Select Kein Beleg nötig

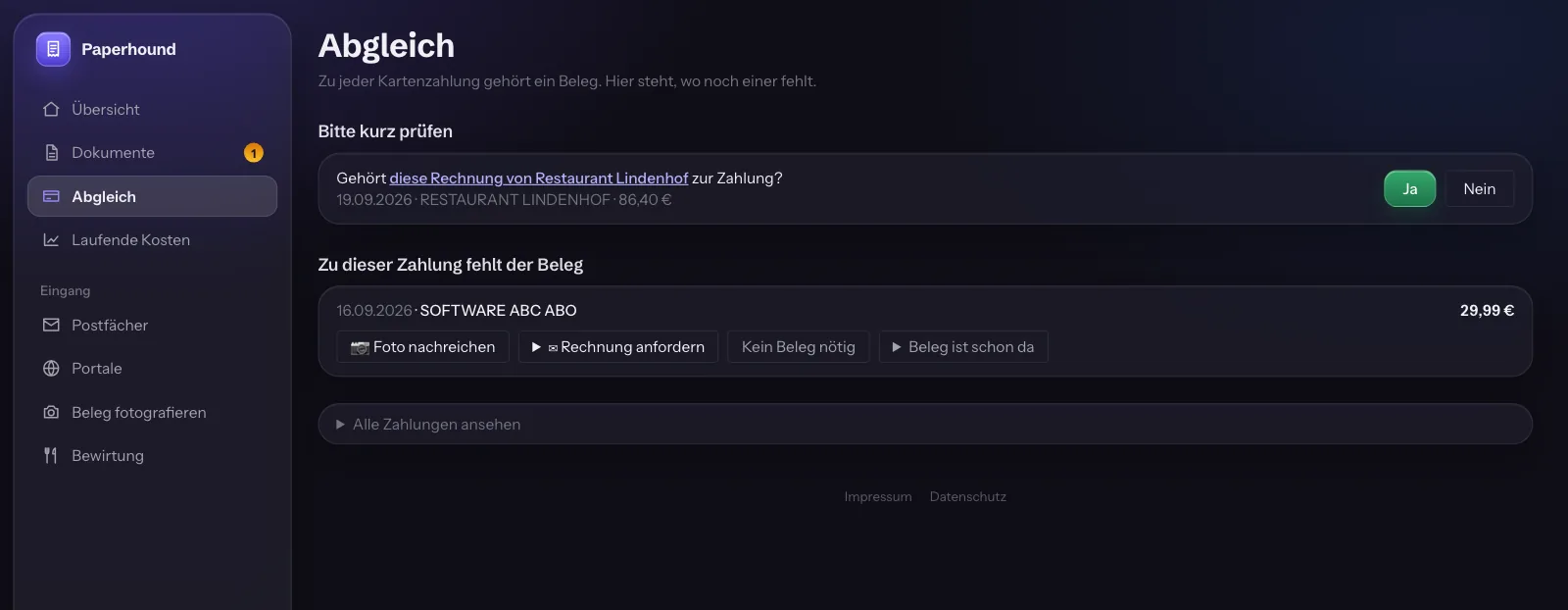(x=799, y=346)
